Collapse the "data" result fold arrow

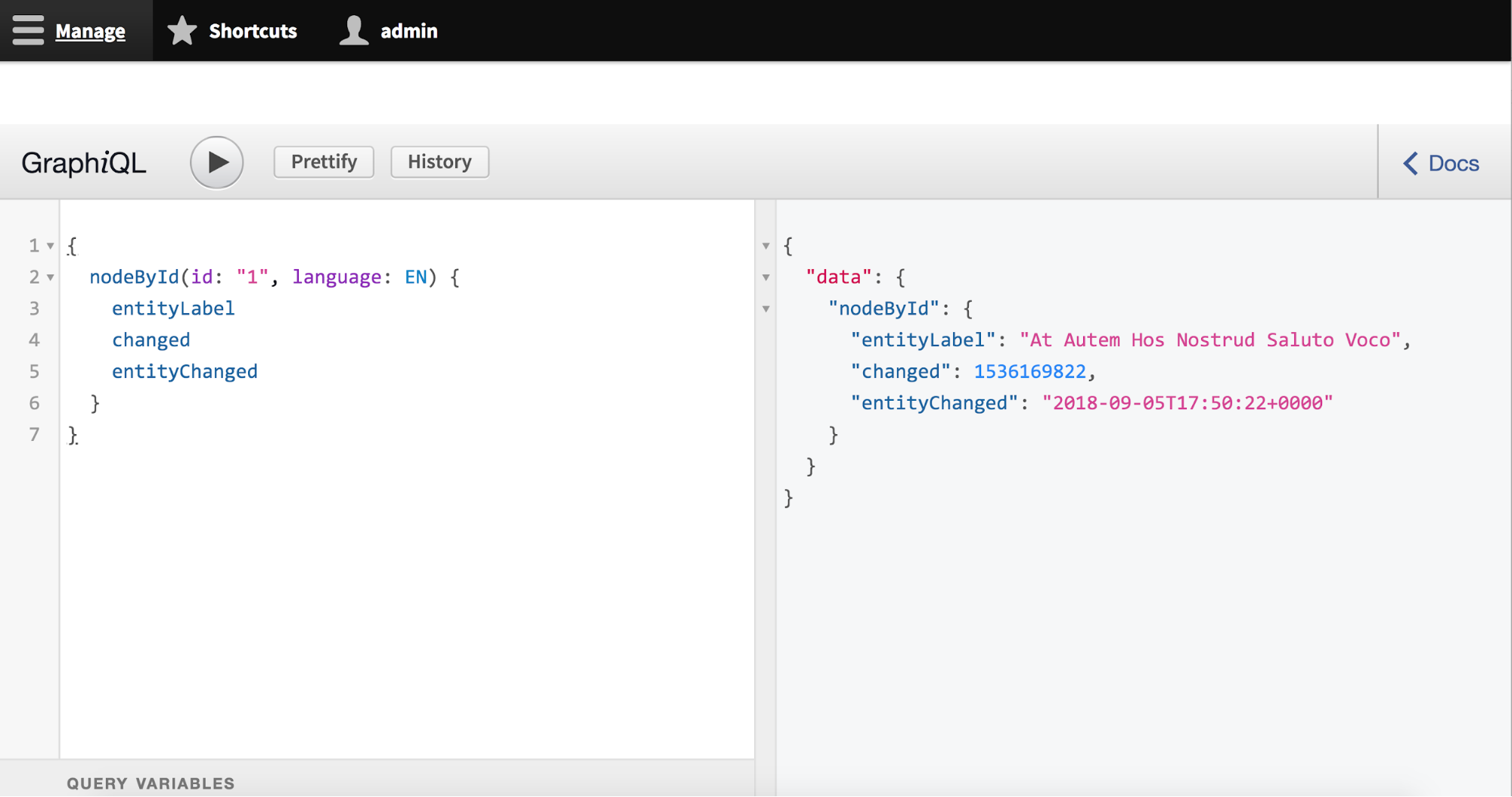click(766, 278)
